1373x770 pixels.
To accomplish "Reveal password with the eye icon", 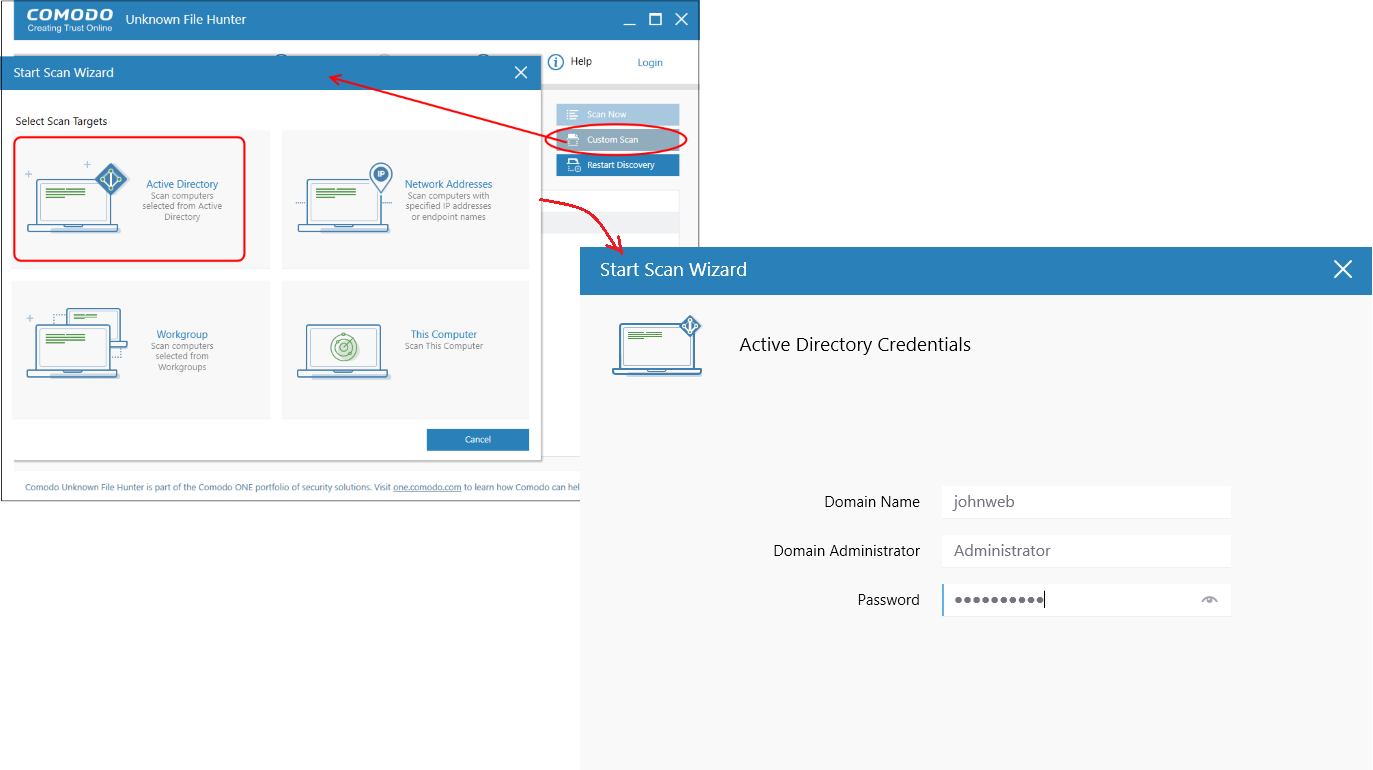I will tap(1210, 600).
